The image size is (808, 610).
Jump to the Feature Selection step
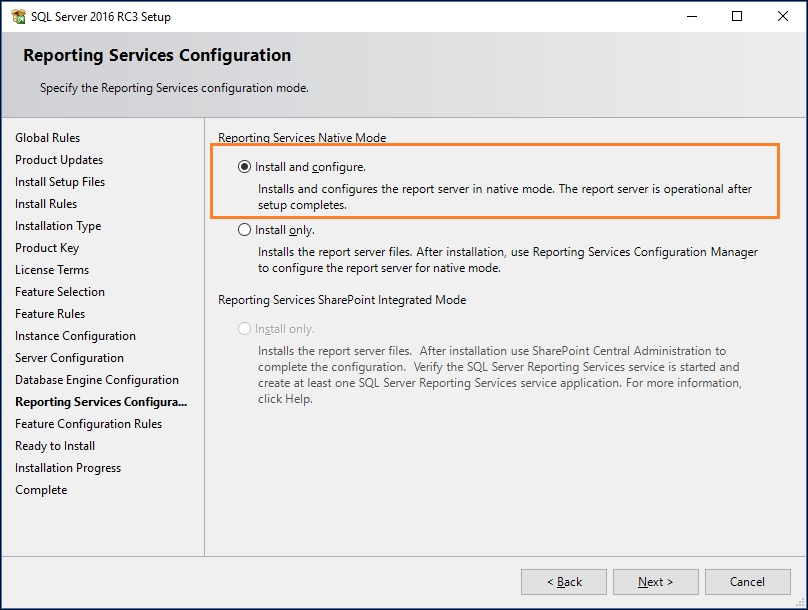(x=60, y=292)
